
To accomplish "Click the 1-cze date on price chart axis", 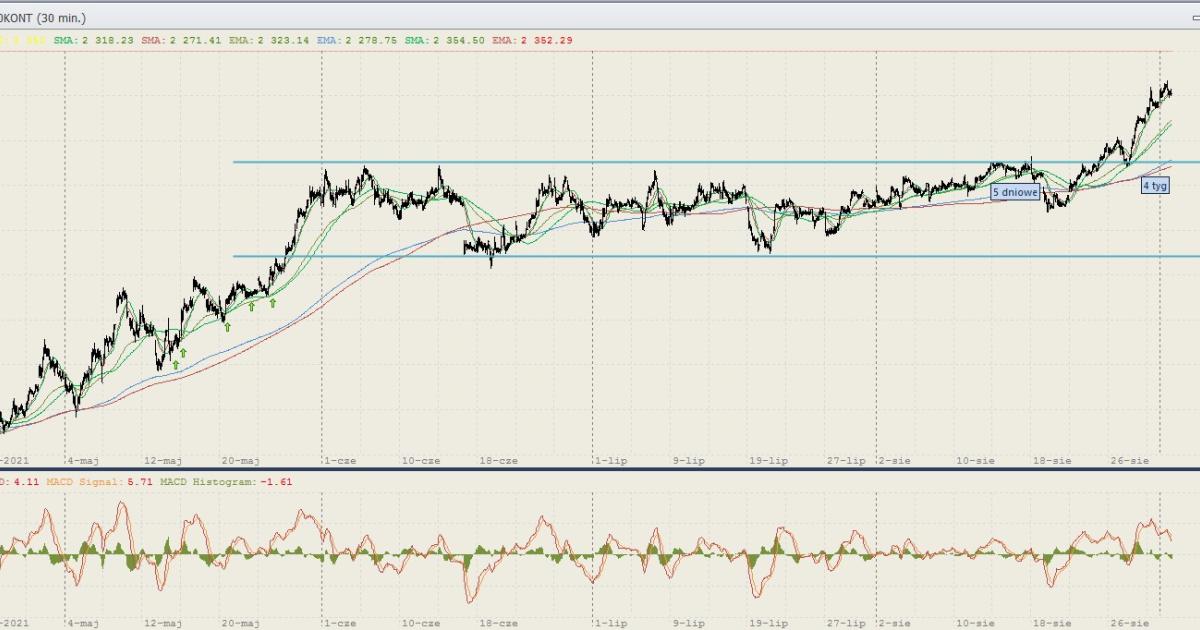I will 339,460.
